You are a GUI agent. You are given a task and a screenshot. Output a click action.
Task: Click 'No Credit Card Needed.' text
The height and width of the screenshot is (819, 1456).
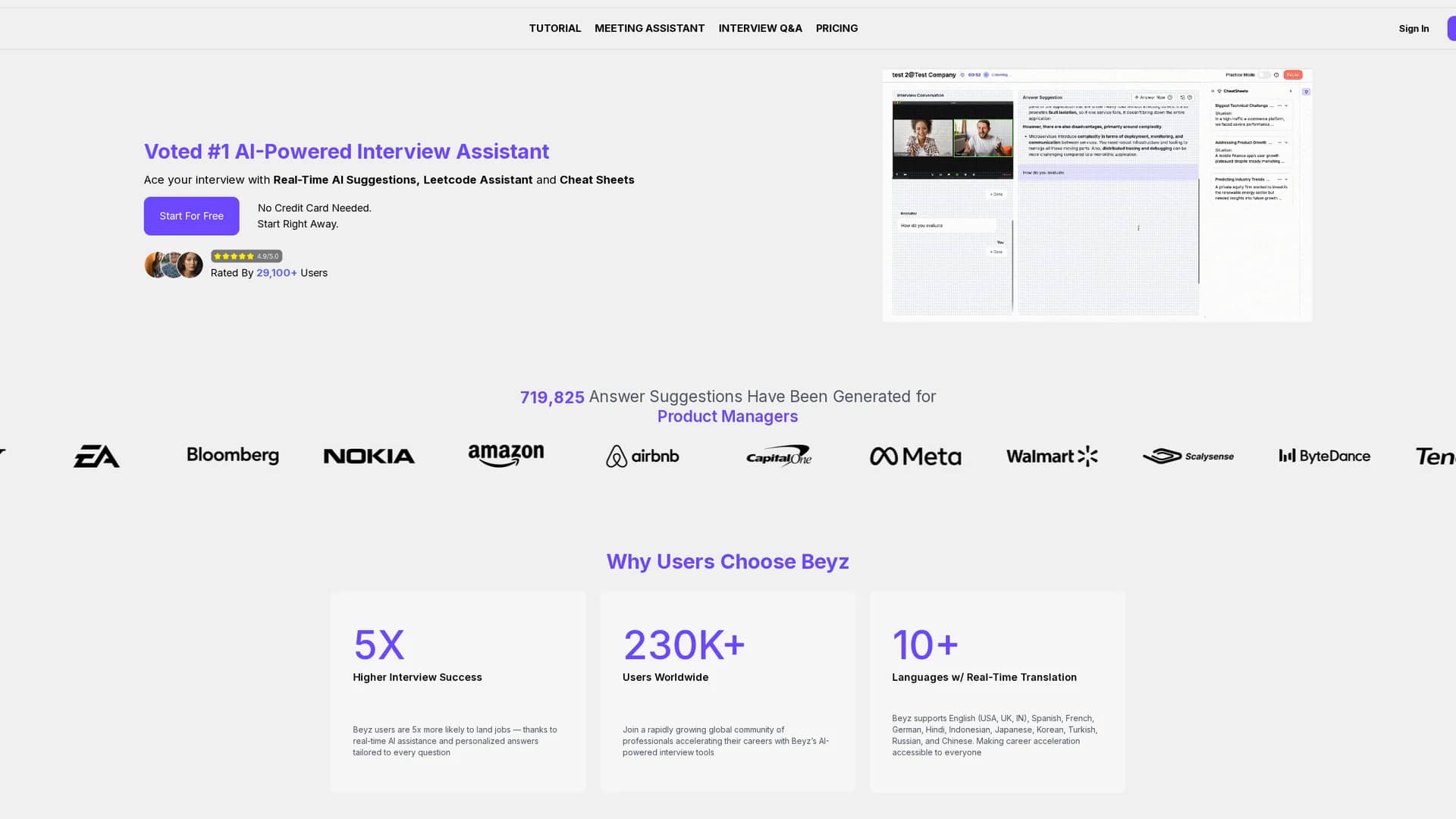click(314, 208)
